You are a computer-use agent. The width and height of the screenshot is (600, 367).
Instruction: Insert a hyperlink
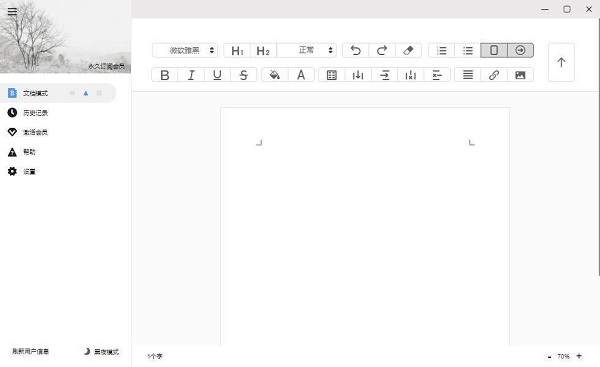coord(494,75)
